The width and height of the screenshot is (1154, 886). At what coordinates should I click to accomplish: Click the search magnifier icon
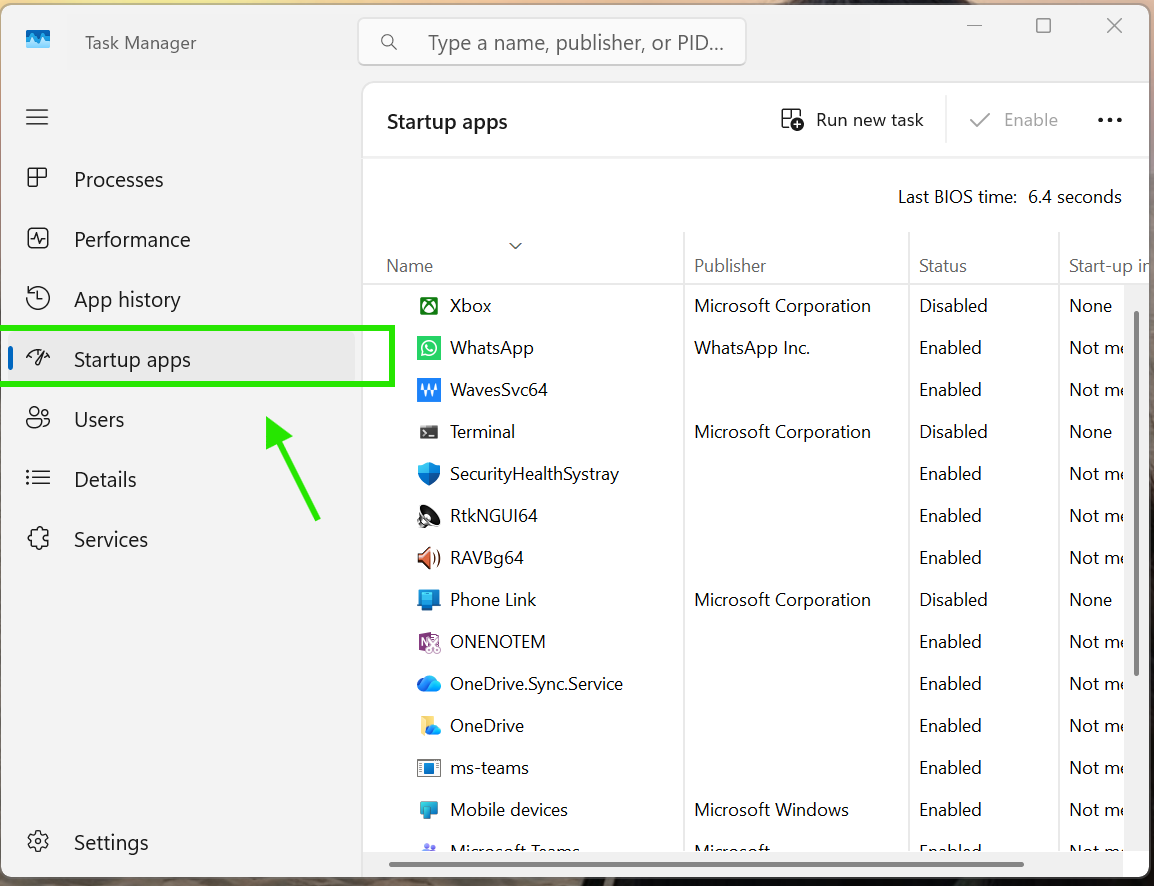(x=389, y=43)
